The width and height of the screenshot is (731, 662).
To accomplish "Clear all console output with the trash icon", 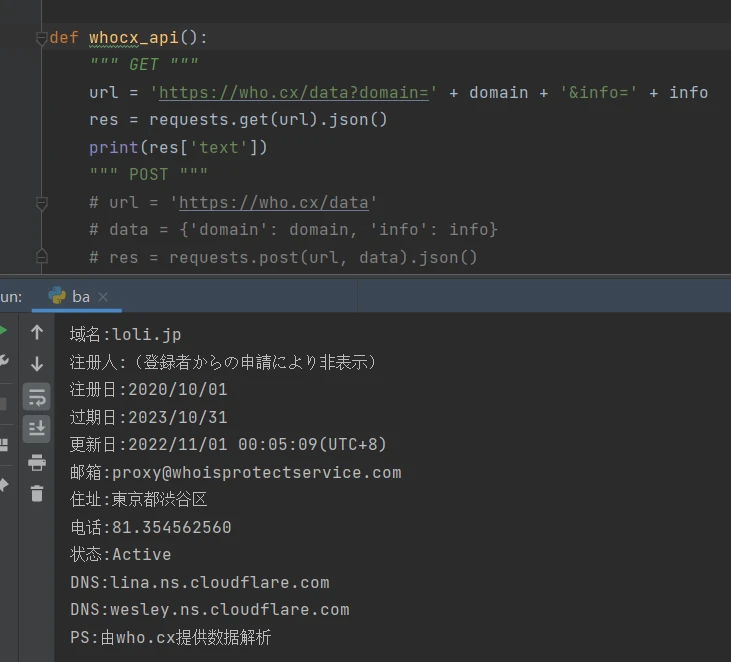I will pos(37,493).
